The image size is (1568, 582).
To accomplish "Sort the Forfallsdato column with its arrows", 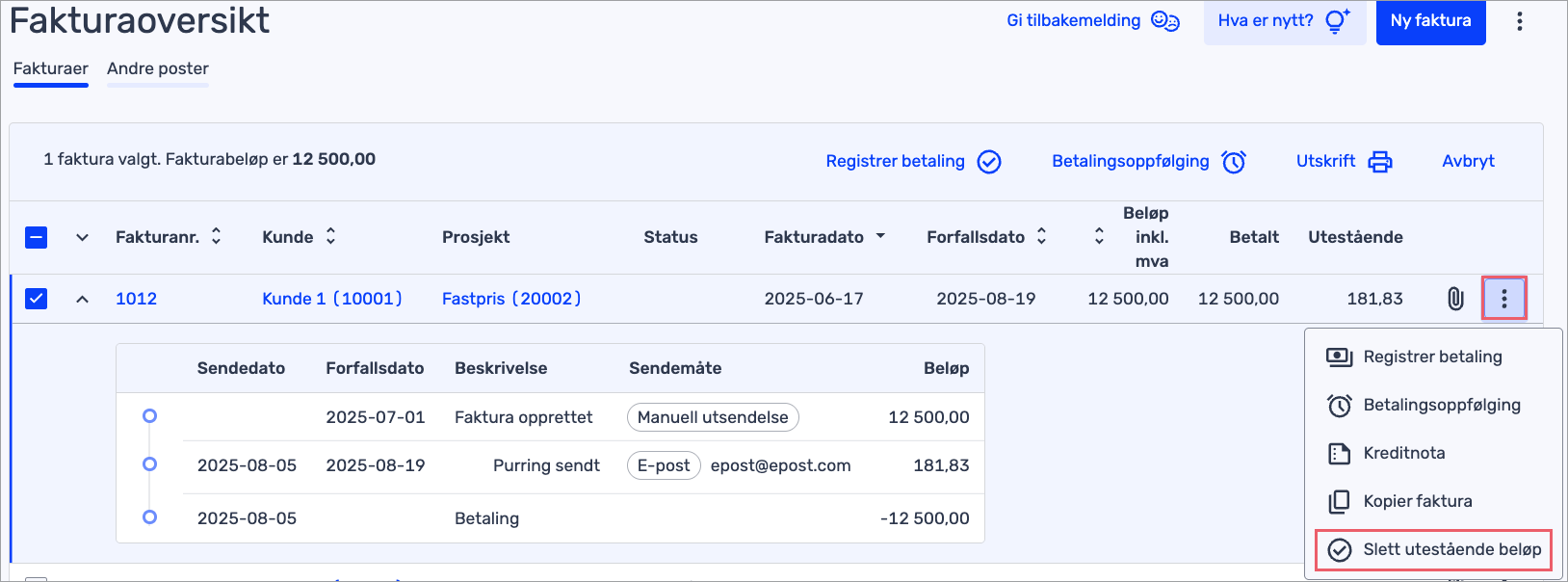I will [1041, 236].
